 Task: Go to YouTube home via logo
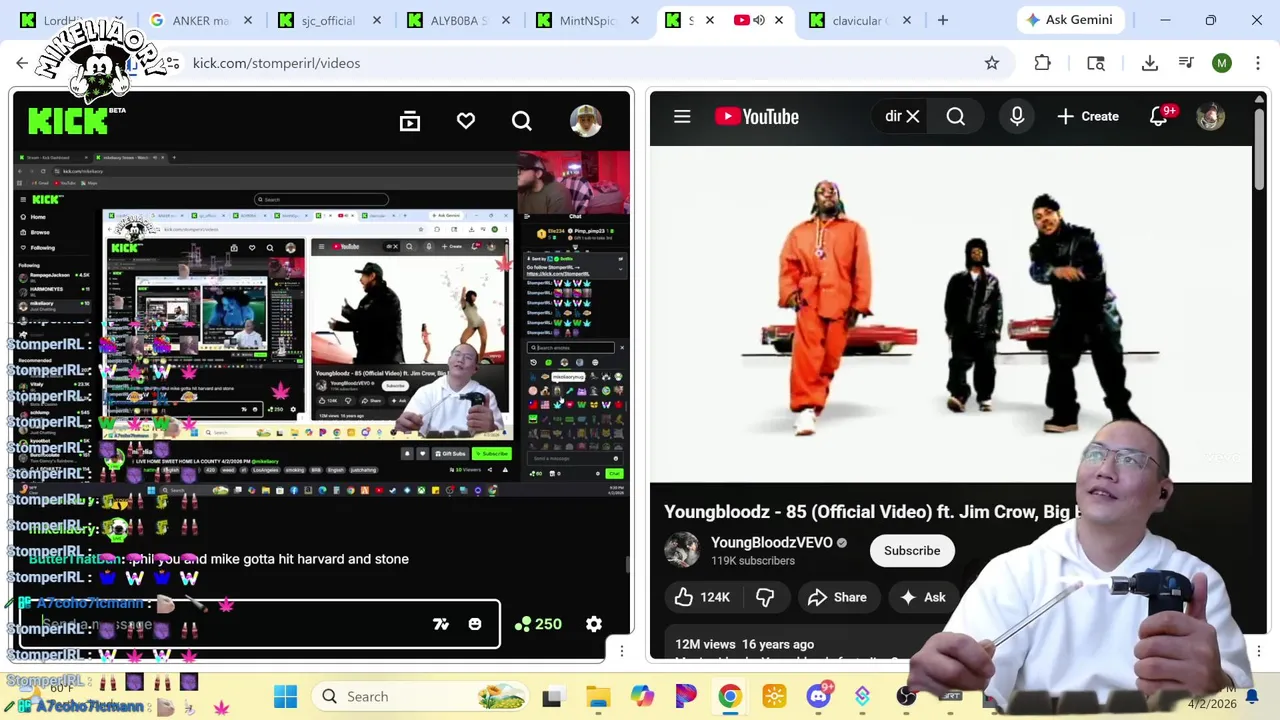(x=757, y=116)
